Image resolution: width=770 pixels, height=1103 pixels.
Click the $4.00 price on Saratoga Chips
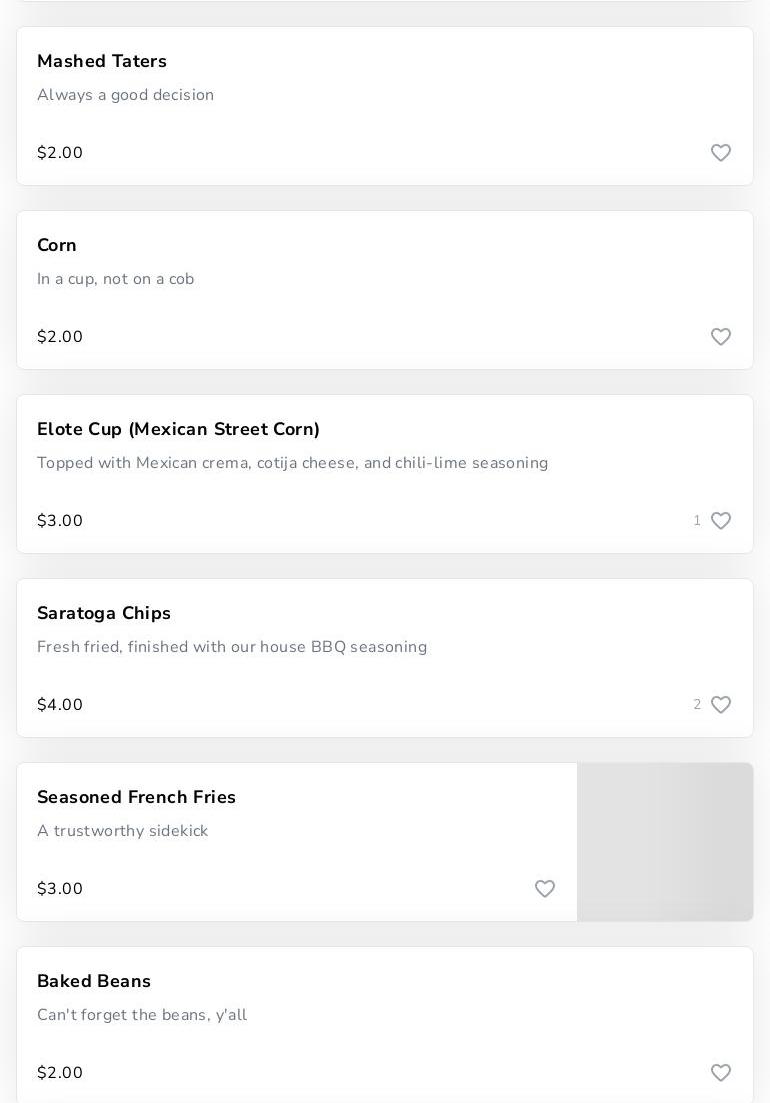60,705
